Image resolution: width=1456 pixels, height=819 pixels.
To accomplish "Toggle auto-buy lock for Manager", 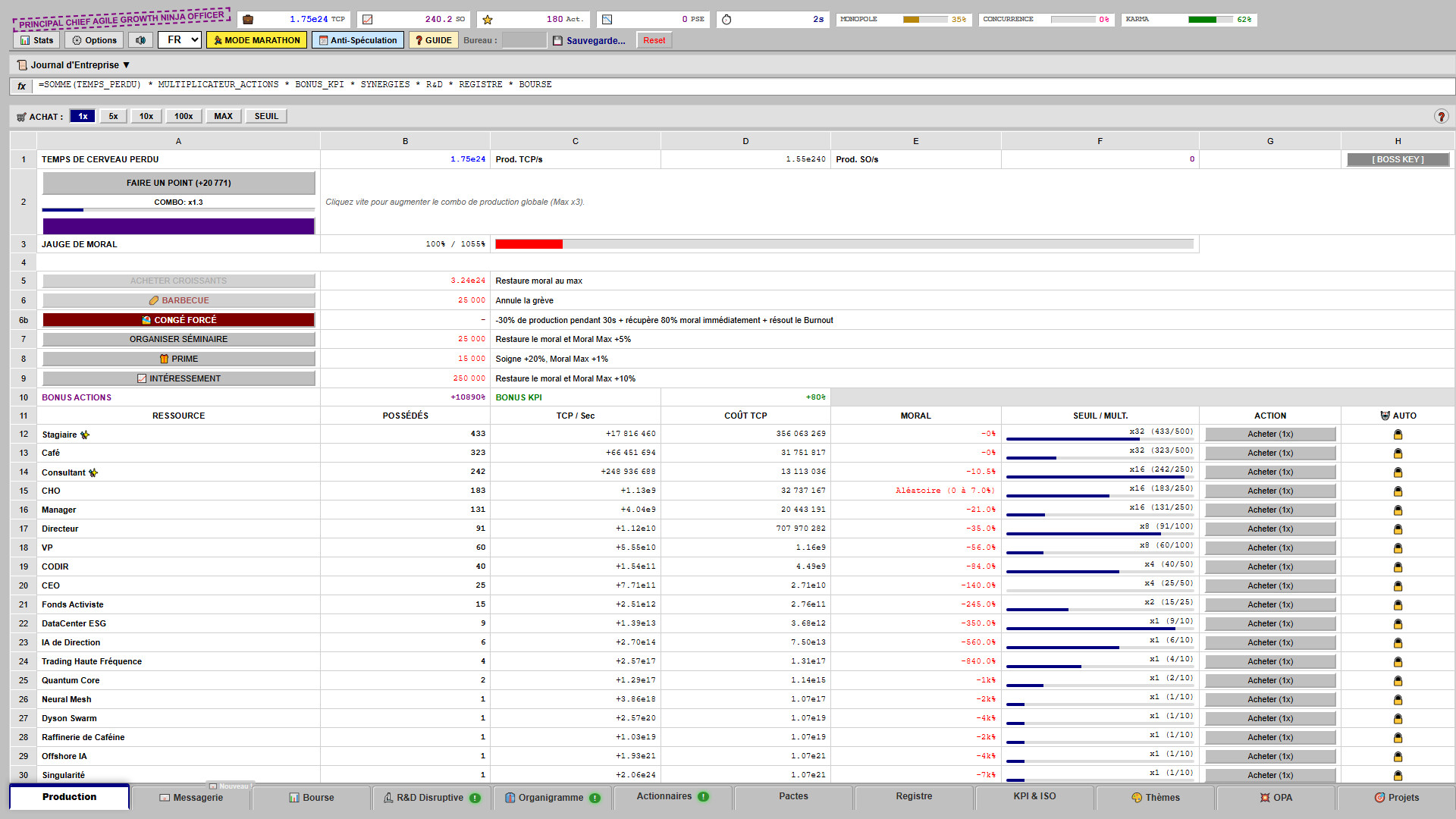I will (x=1398, y=510).
